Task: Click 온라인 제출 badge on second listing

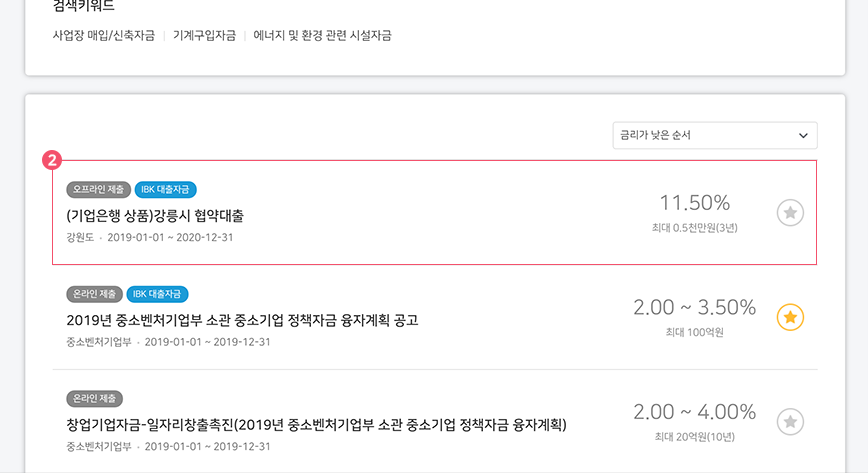Action: [x=95, y=294]
